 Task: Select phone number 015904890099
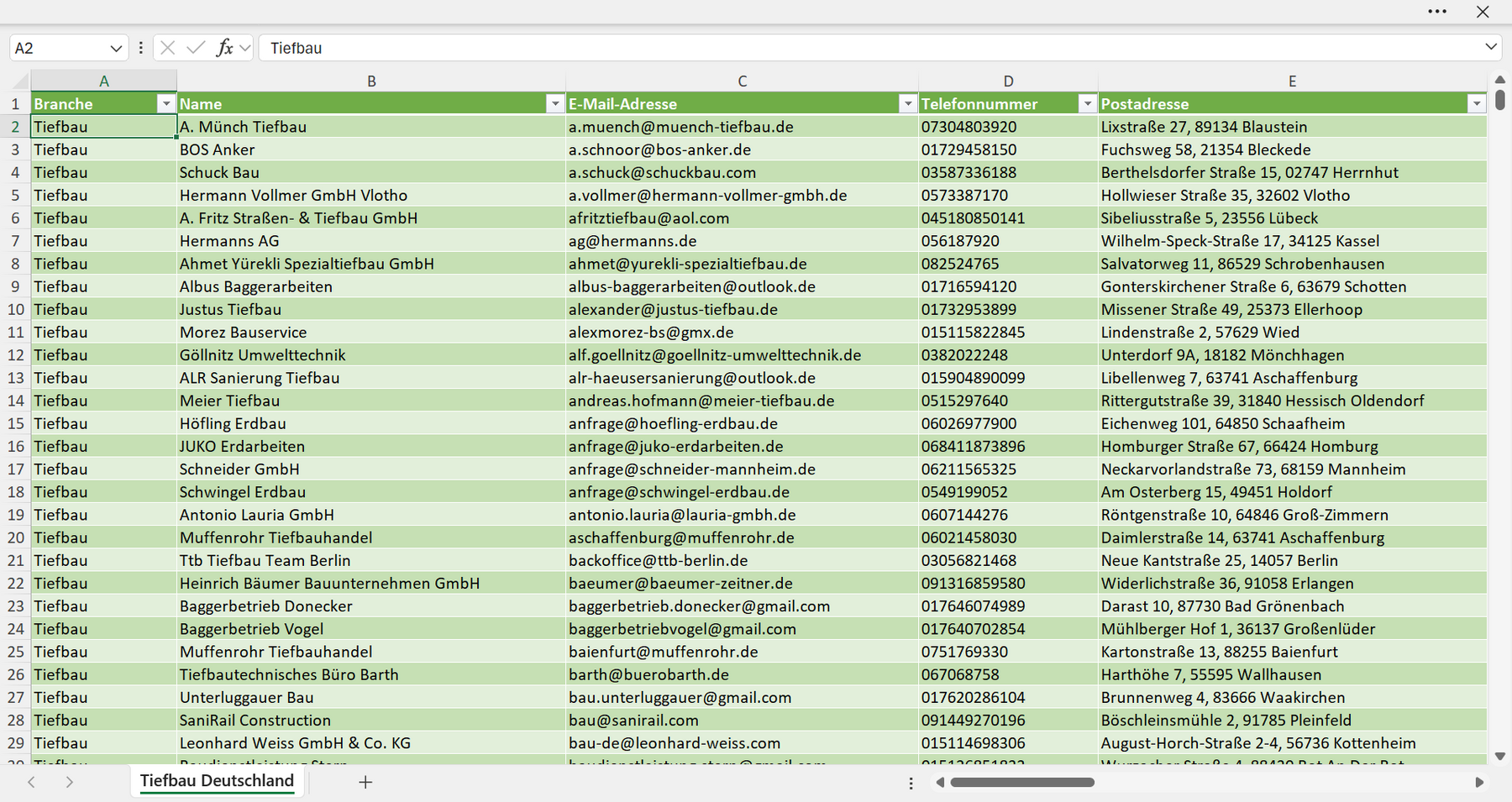(x=1008, y=378)
